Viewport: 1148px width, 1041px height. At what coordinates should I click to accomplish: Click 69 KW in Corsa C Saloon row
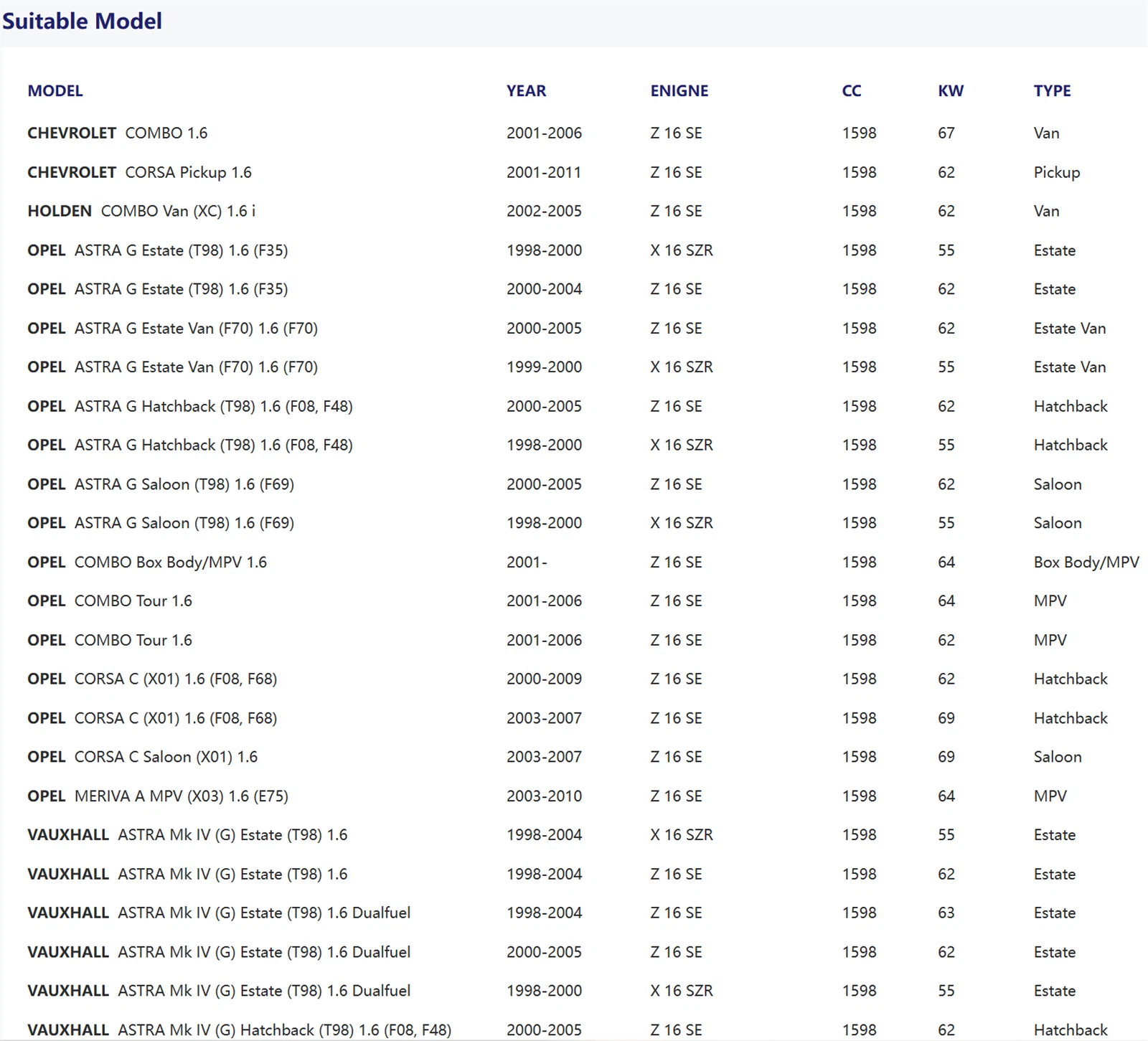946,758
